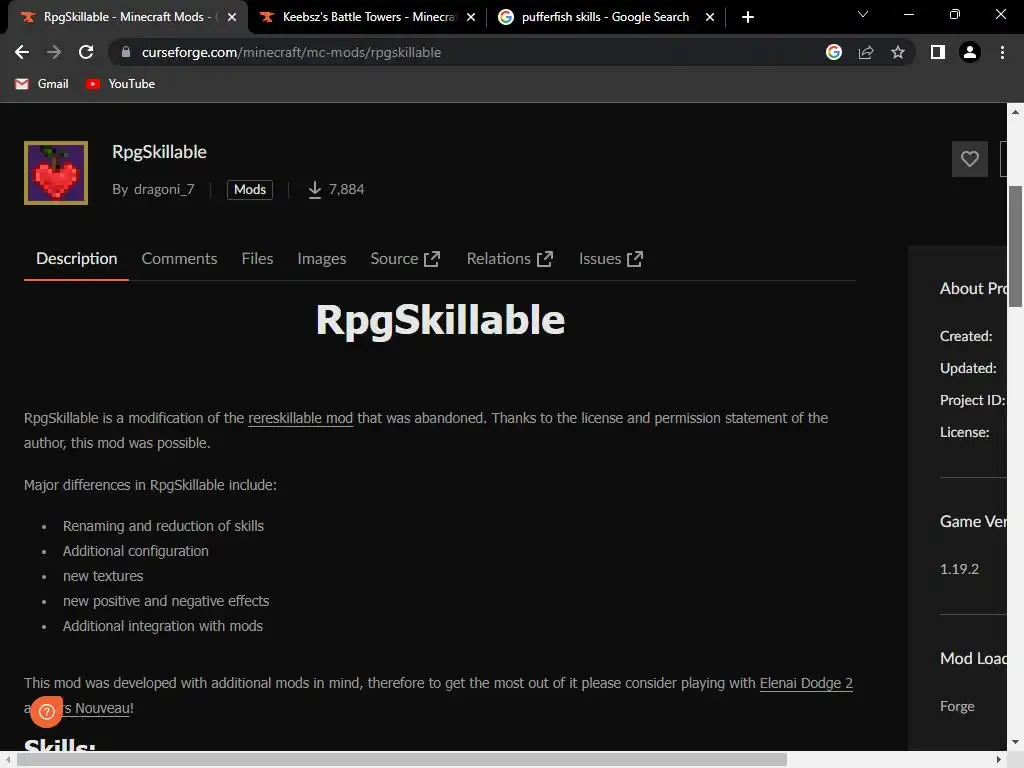Screen dimensions: 1024x768
Task: Click the 7,884 downloads number
Action: [346, 189]
